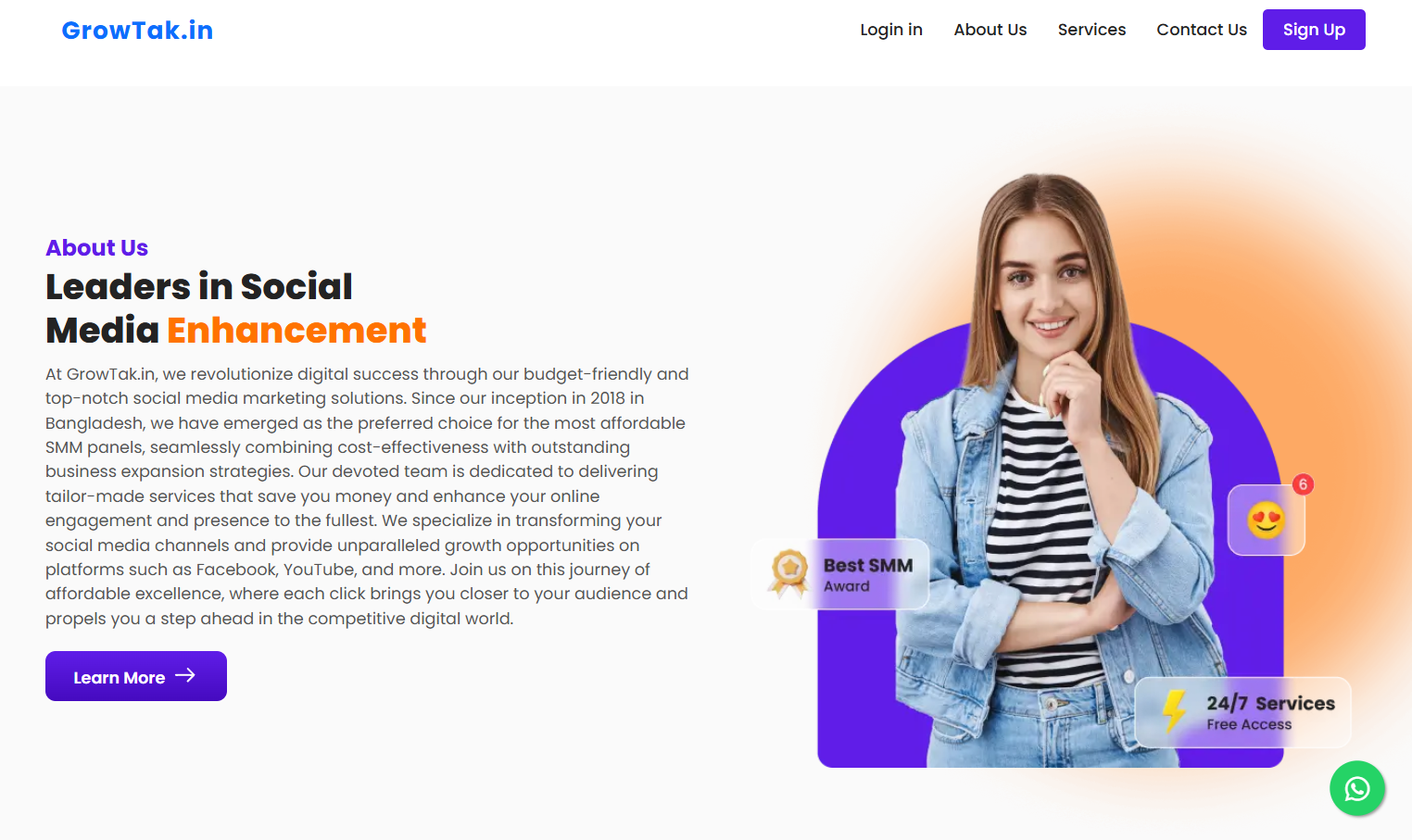Click the Leaders in Social heading
This screenshot has height=840, width=1412.
point(199,287)
